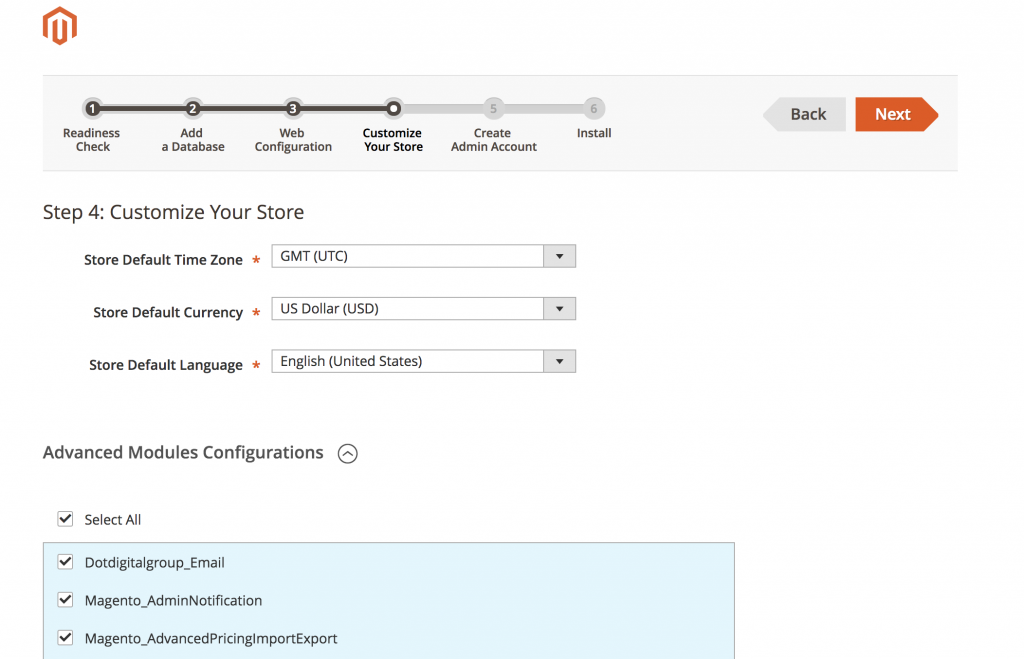Disable the Magento_AdminNotification module
Image resolution: width=1024 pixels, height=659 pixels.
[x=65, y=600]
